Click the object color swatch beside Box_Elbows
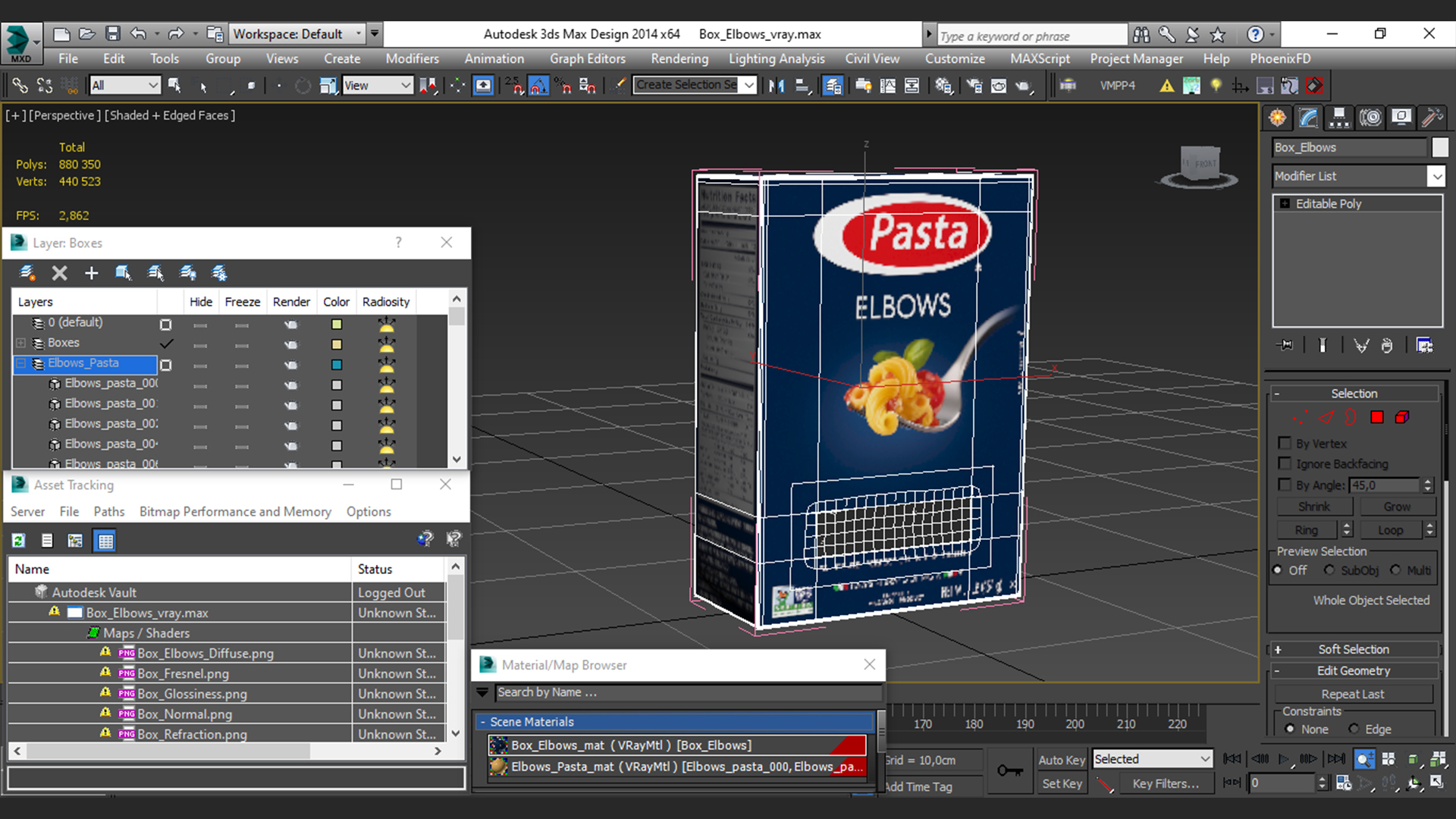Image resolution: width=1456 pixels, height=819 pixels. (1439, 147)
